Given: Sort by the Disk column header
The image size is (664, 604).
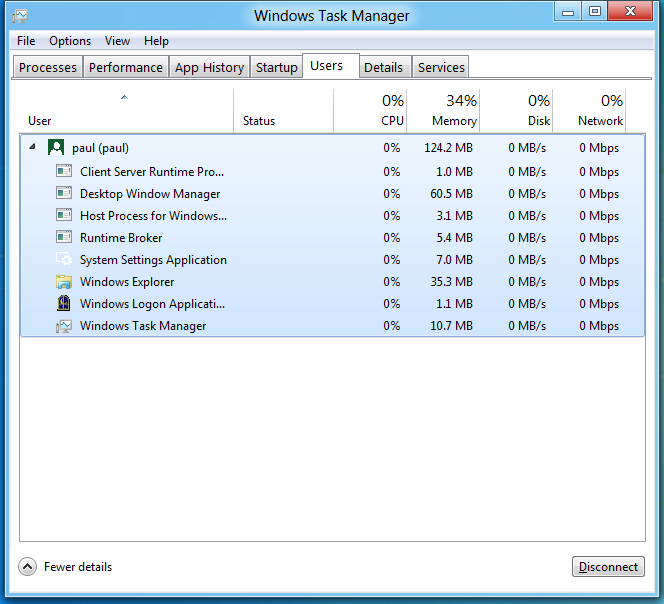Looking at the screenshot, I should click(516, 111).
